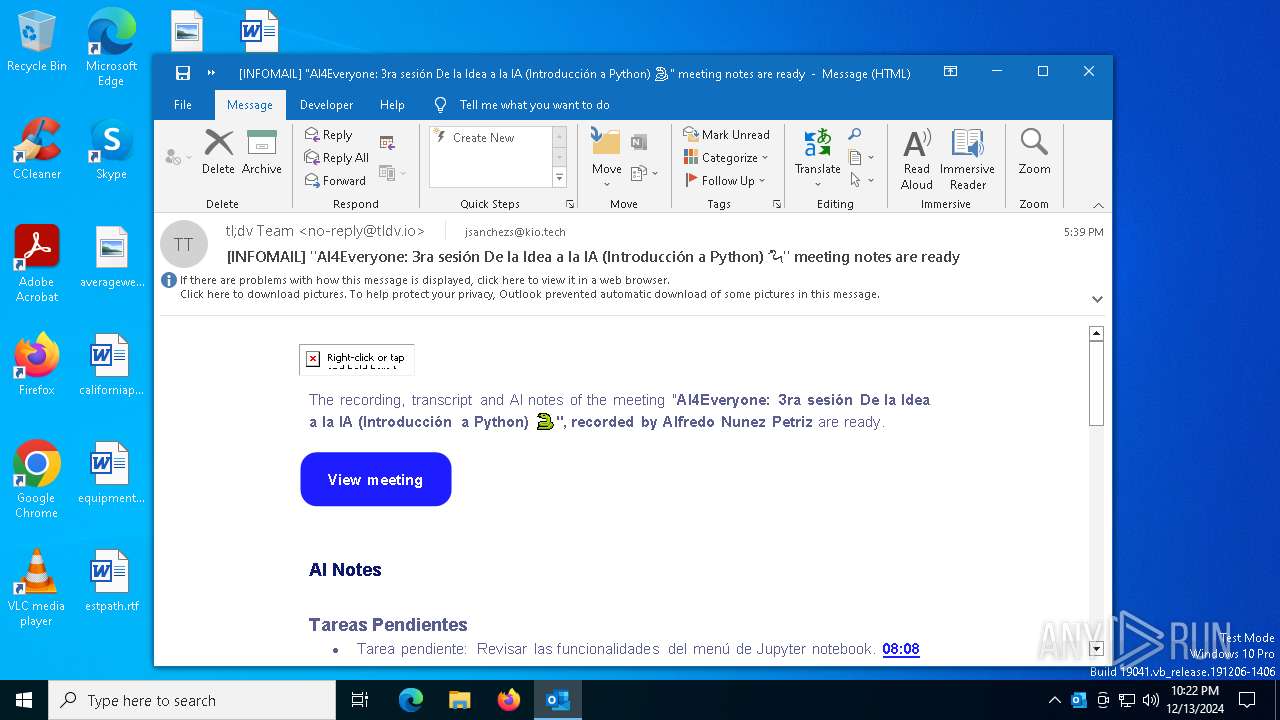The height and width of the screenshot is (720, 1280).
Task: Open the File menu
Action: point(183,105)
